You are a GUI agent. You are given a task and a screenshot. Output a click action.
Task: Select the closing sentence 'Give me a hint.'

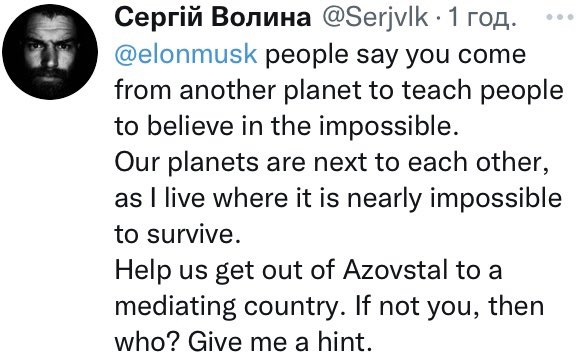click(279, 342)
